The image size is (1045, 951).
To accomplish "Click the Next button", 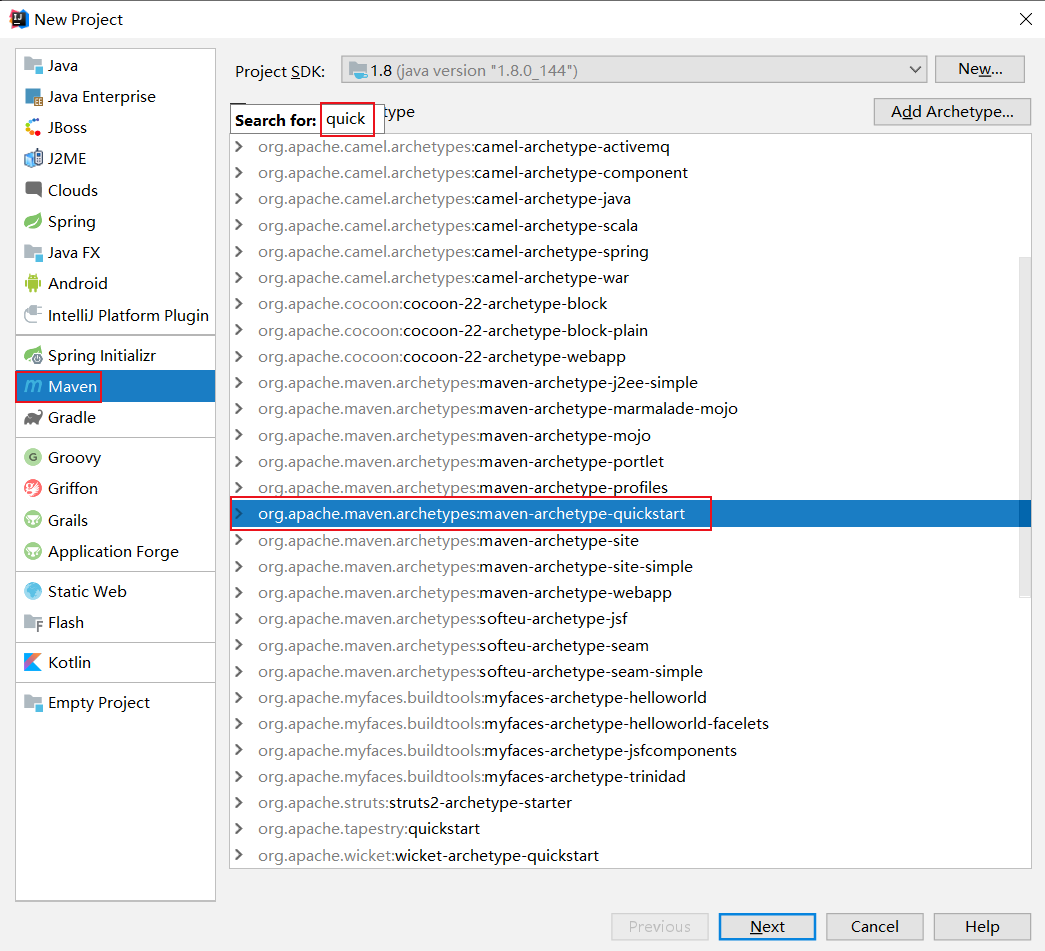I will [x=767, y=926].
